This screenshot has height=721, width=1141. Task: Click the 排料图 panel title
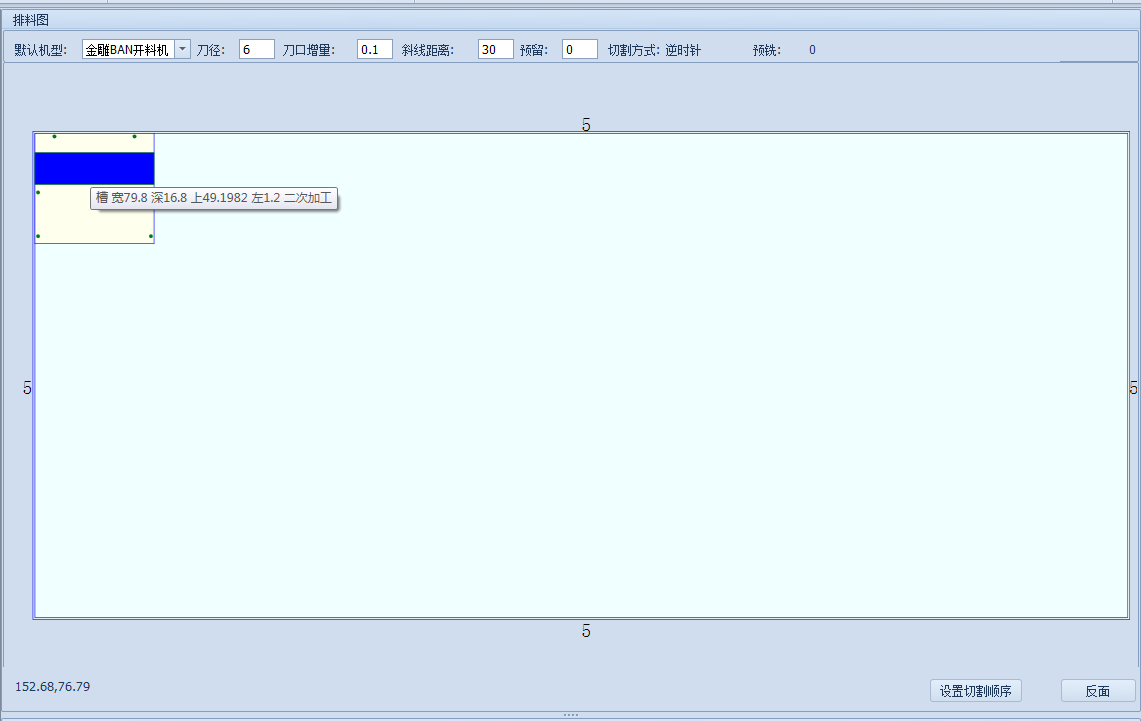point(31,20)
